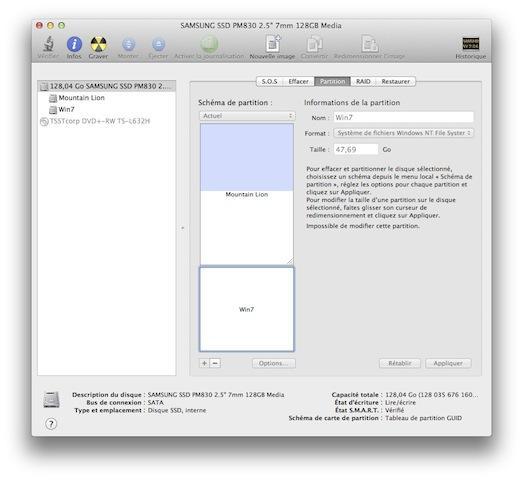Click the Capacité totale 128,04 Go value
This screenshot has height=480, width=523.
(x=431, y=395)
